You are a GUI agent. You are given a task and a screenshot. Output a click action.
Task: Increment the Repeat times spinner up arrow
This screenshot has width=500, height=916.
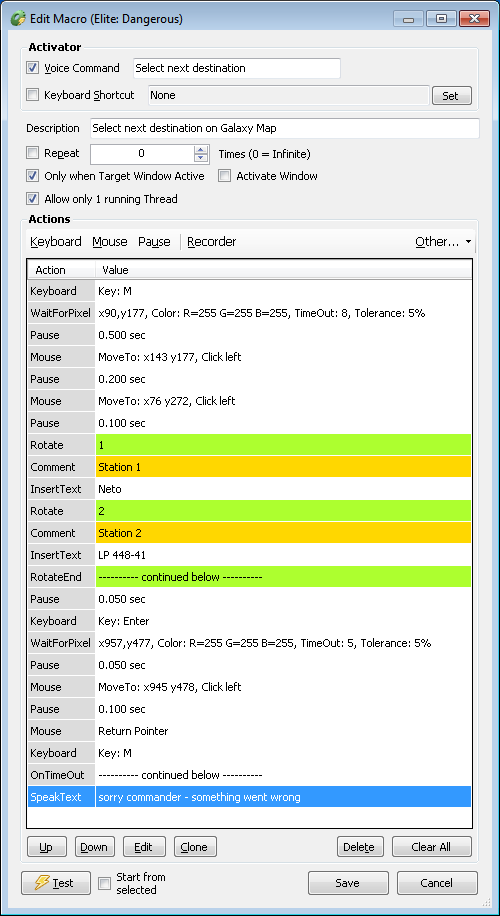(x=201, y=150)
